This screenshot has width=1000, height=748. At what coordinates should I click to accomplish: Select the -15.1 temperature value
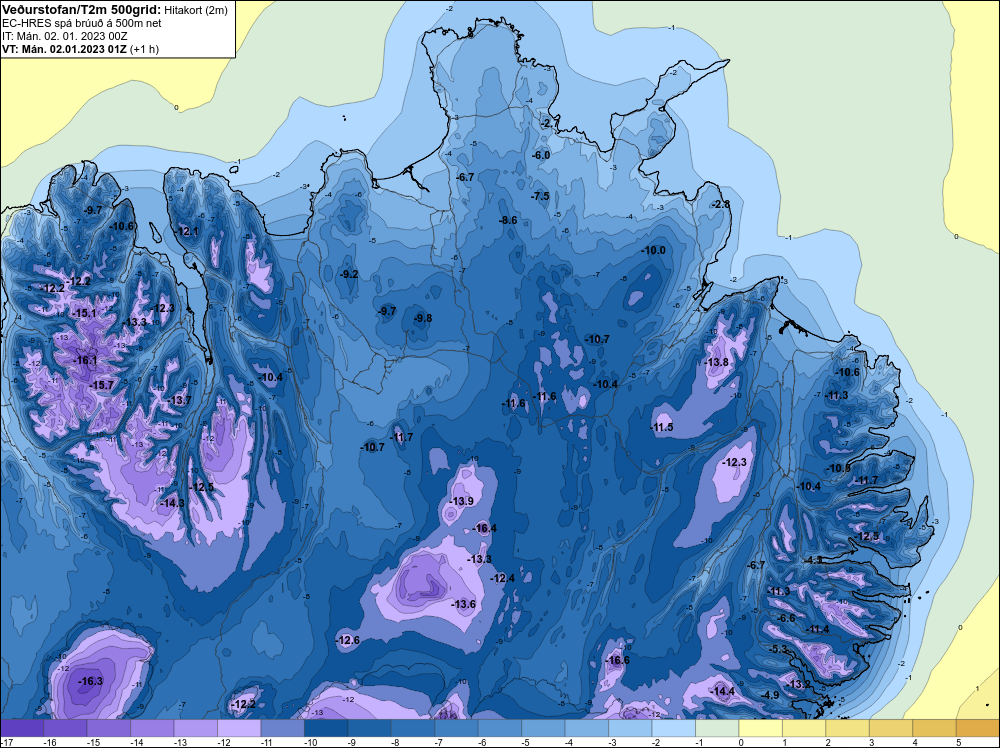(x=84, y=313)
